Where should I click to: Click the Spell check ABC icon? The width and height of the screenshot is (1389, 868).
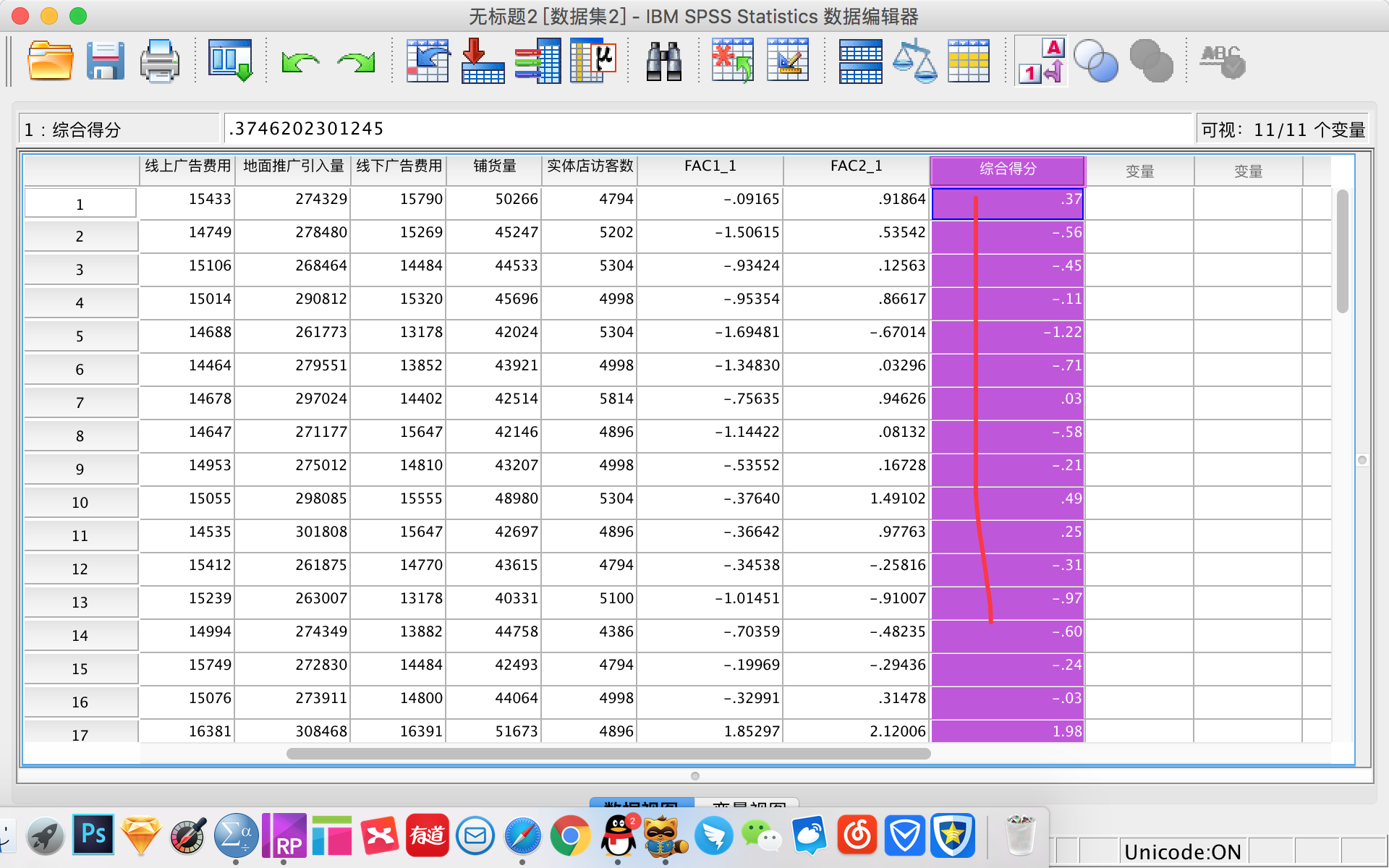[1222, 61]
